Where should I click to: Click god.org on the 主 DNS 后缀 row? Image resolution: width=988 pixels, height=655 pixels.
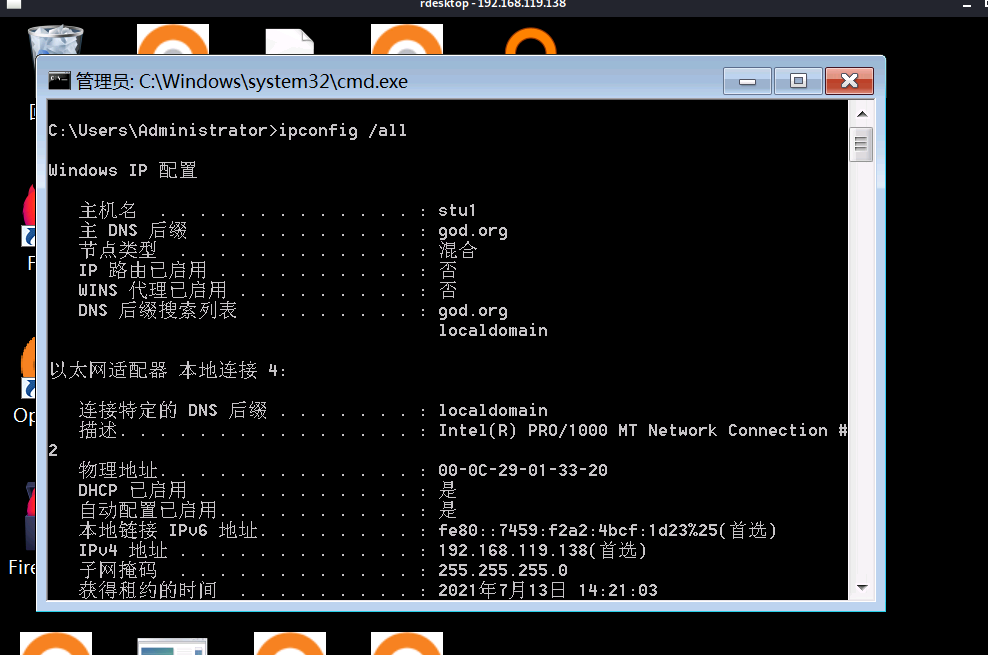click(x=473, y=231)
